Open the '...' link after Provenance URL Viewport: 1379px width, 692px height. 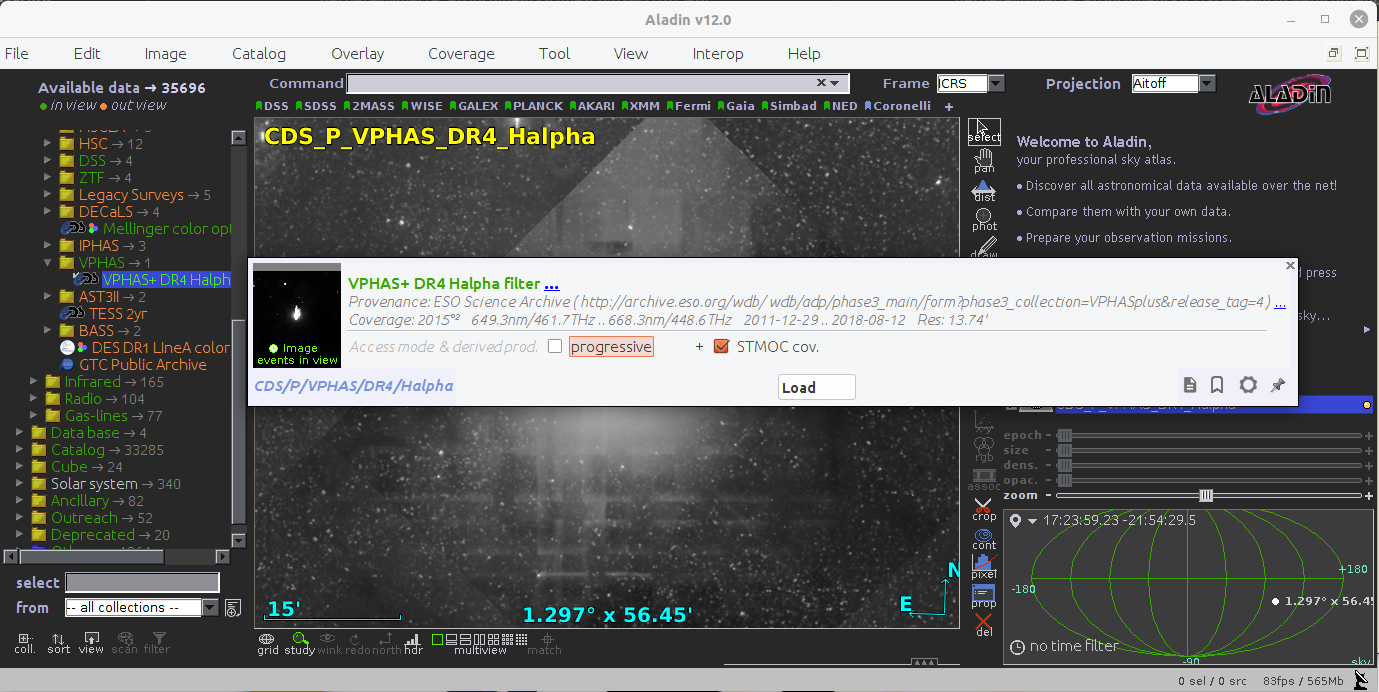1280,302
